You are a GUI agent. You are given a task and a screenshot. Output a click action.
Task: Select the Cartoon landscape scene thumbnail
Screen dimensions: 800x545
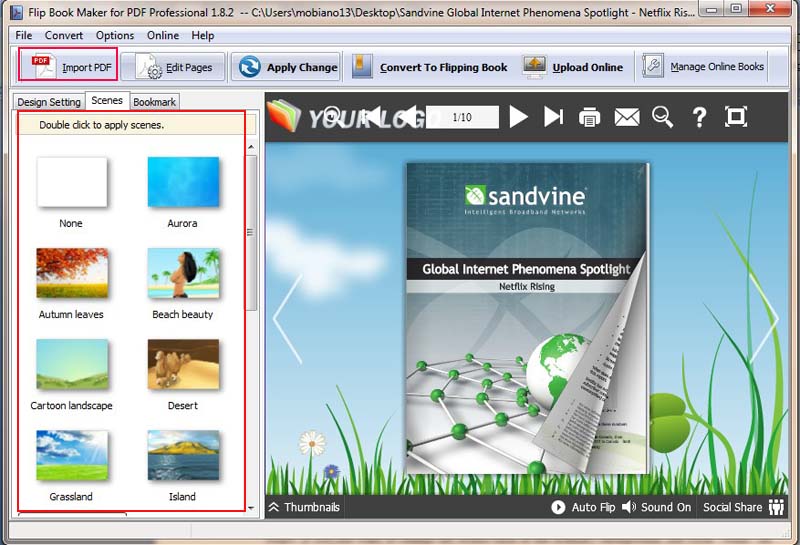[x=72, y=364]
